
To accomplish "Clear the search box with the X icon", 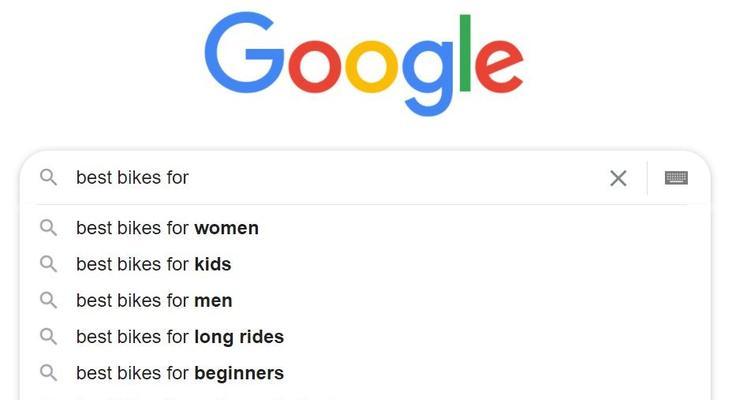I will (618, 178).
